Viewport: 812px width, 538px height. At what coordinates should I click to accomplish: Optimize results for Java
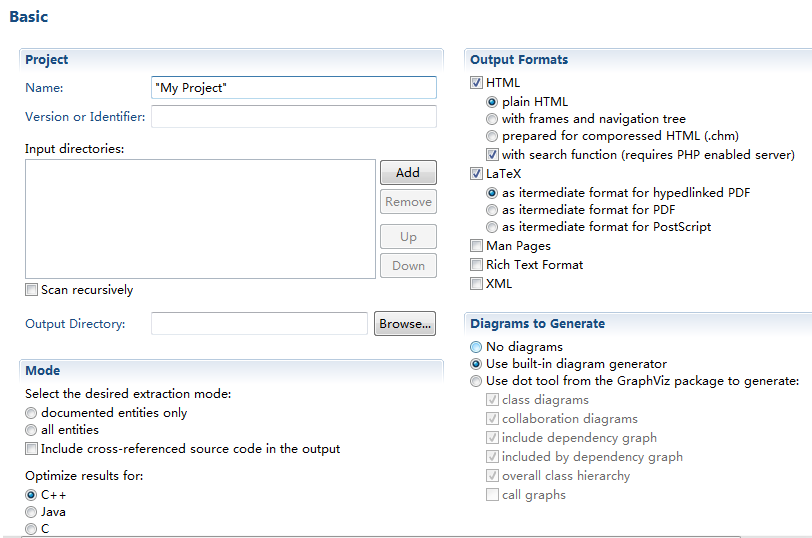coord(31,512)
